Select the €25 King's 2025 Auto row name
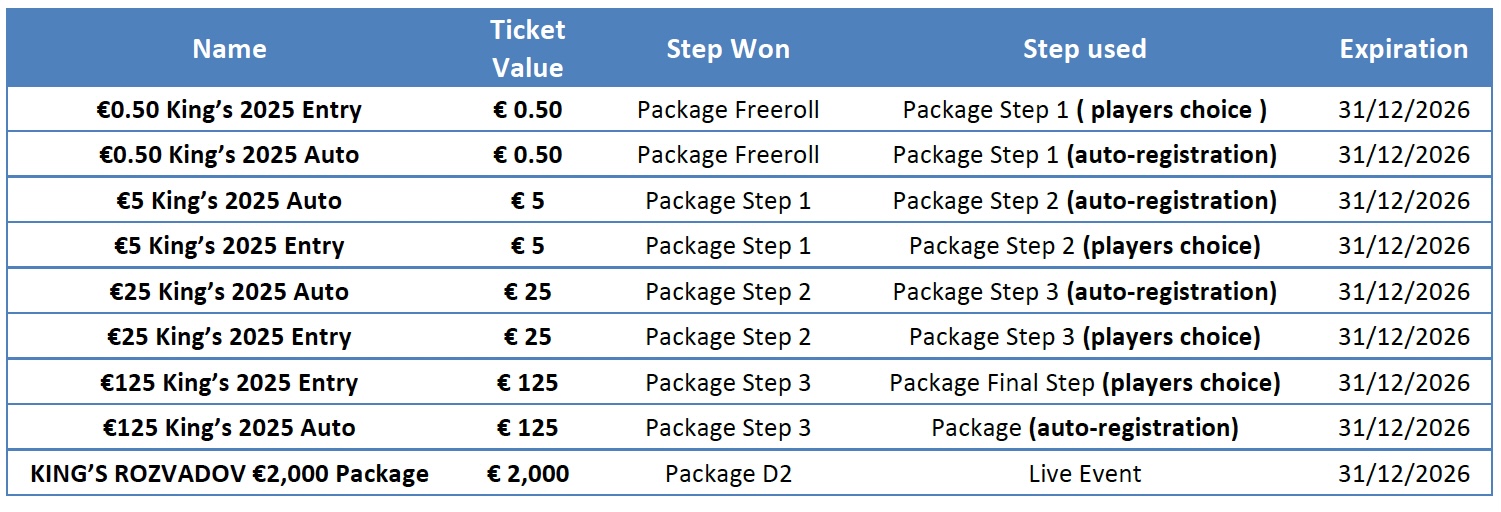 (x=230, y=292)
